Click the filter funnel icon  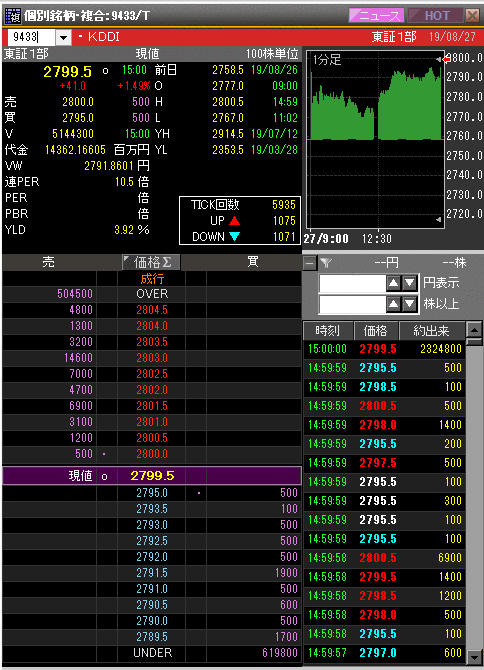pyautogui.click(x=326, y=263)
